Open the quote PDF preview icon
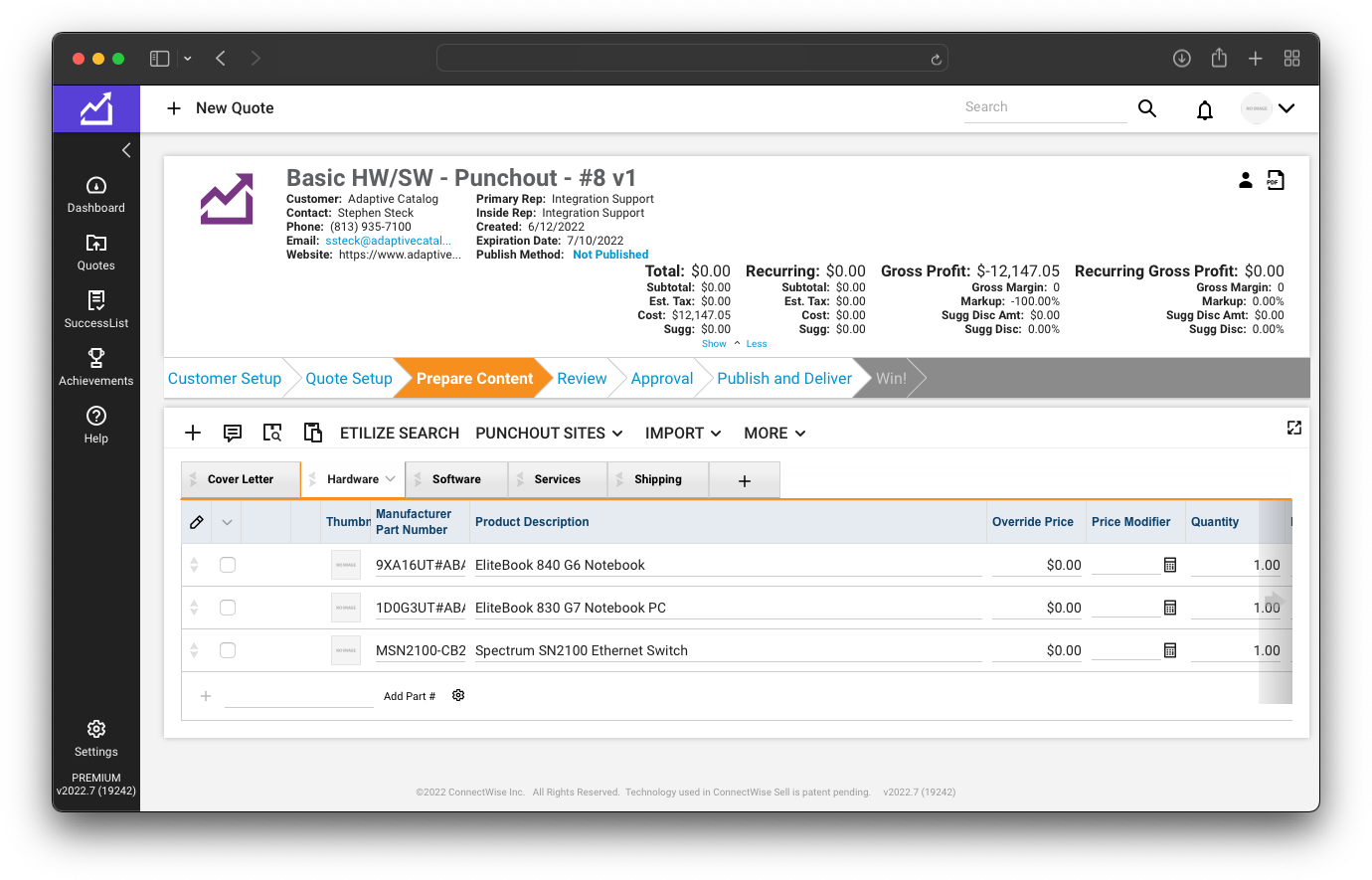The height and width of the screenshot is (880, 1372). [1276, 180]
